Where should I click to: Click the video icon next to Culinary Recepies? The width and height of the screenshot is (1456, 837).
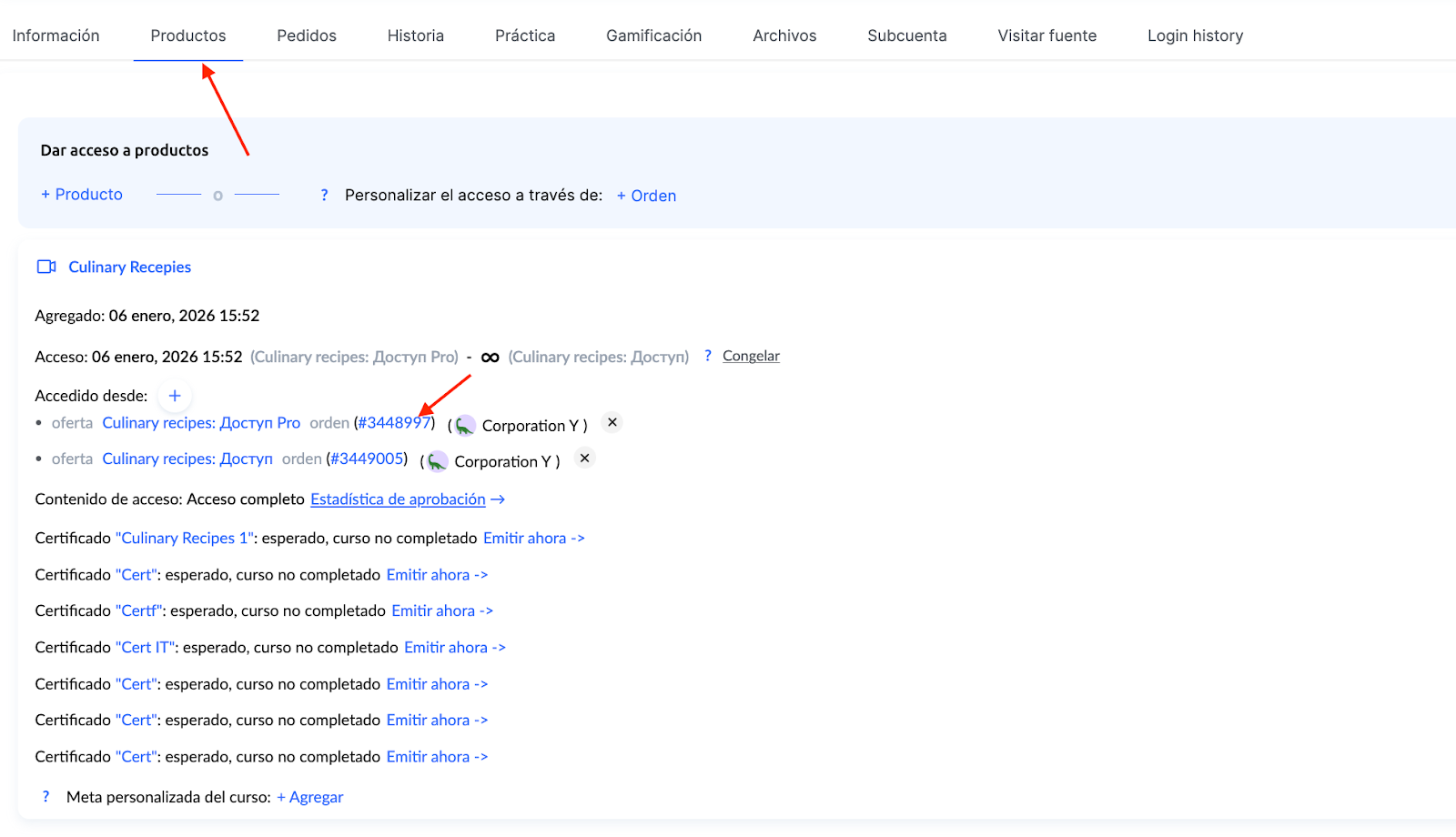(46, 267)
